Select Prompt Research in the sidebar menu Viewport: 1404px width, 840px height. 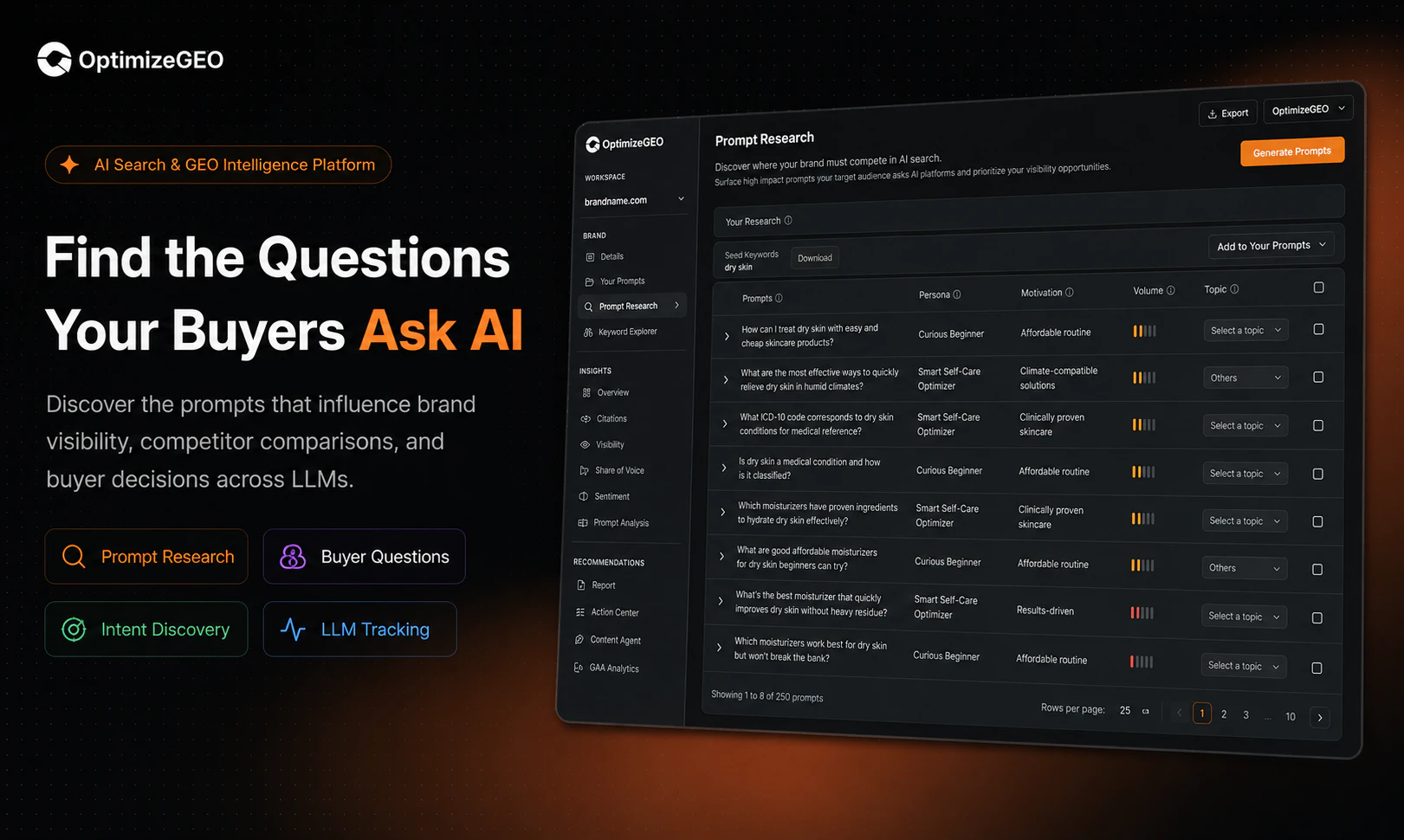click(631, 306)
